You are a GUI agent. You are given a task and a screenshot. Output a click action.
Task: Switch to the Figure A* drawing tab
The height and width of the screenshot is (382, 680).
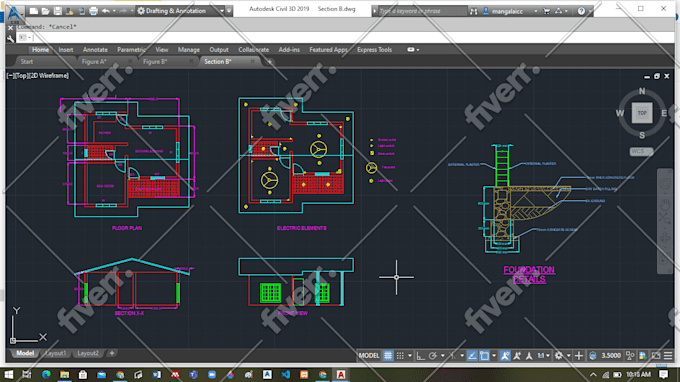click(94, 62)
